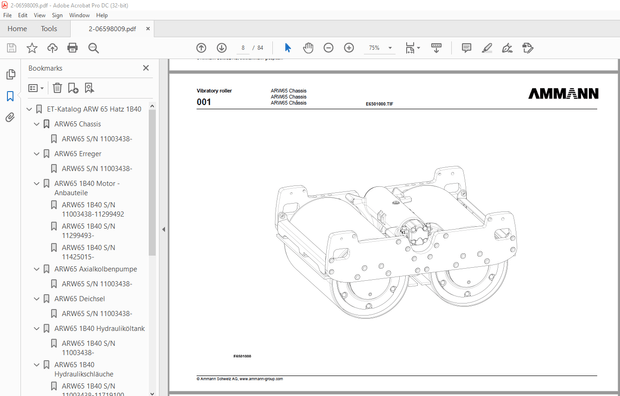Click bookmarks panel scroll down arrow
This screenshot has width=620, height=396.
(x=152, y=393)
